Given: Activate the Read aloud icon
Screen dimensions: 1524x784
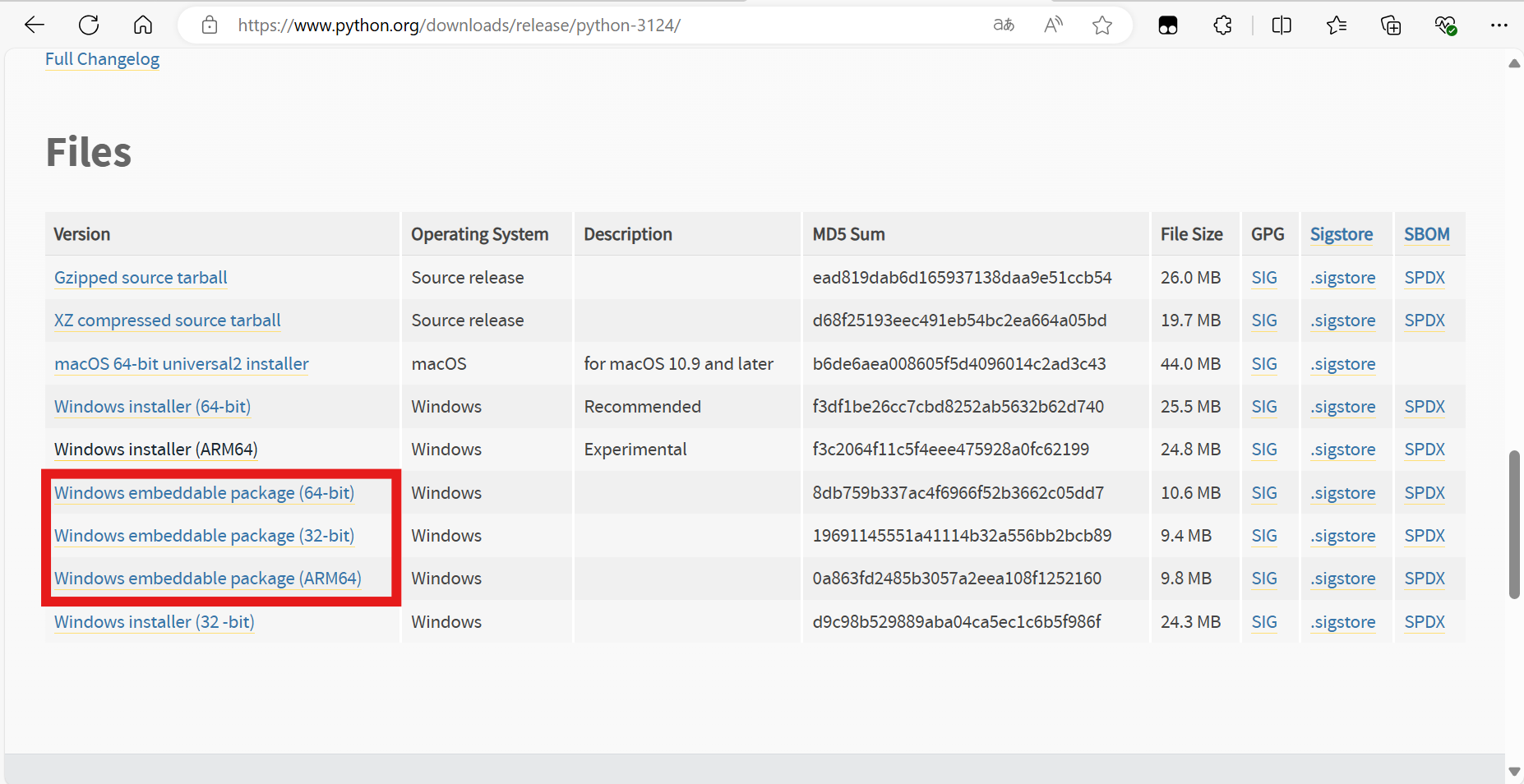Looking at the screenshot, I should point(1053,25).
